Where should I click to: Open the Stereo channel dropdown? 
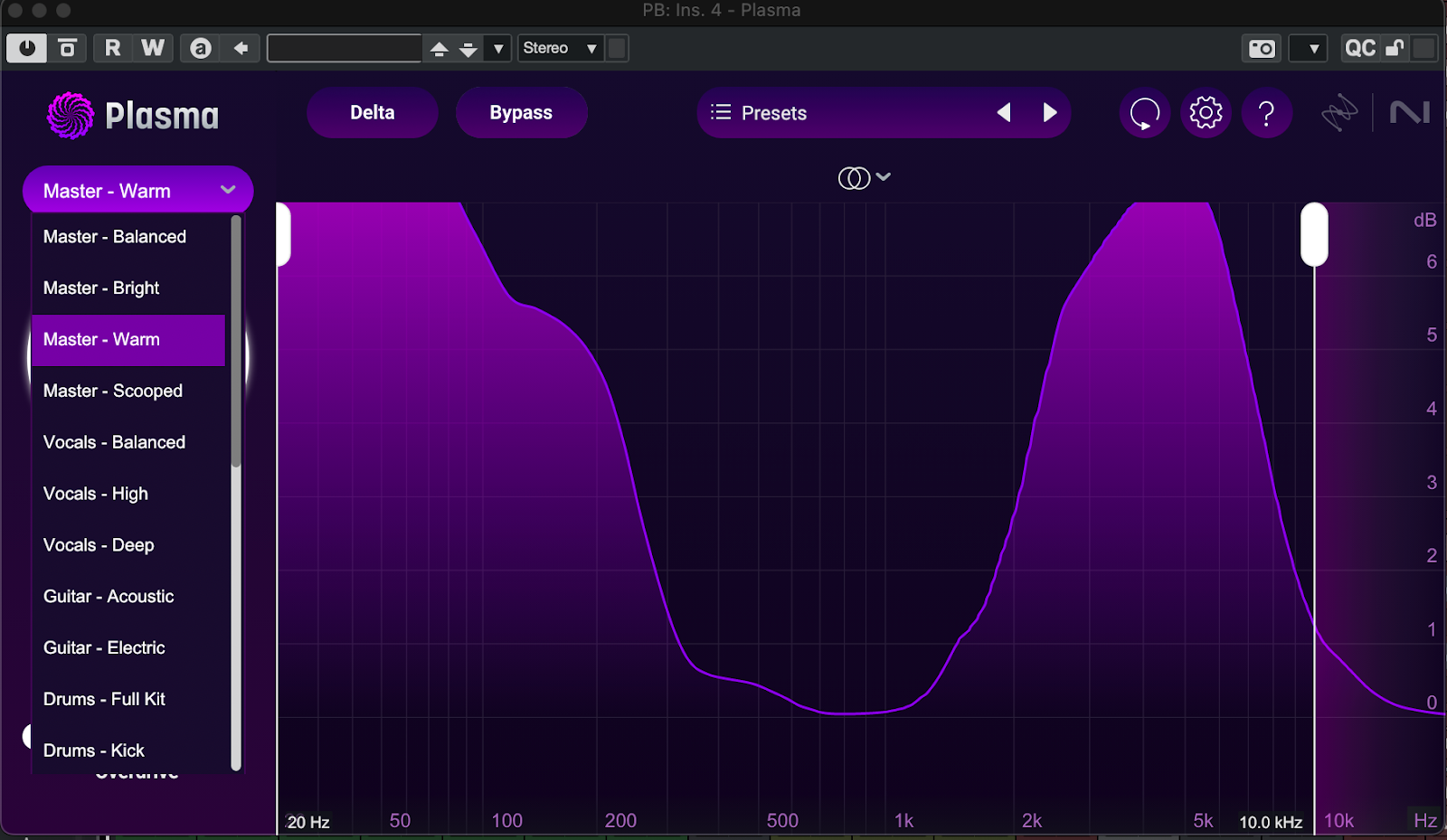(x=560, y=48)
